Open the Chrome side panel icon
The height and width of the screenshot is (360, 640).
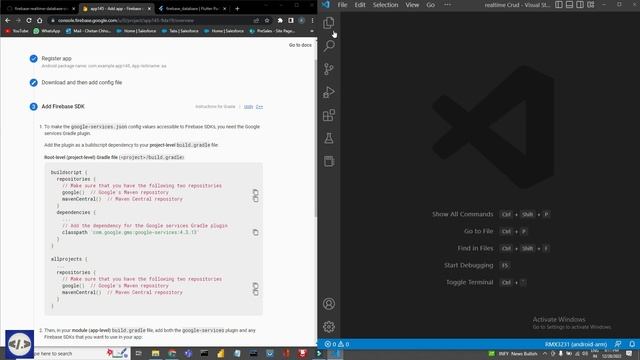coord(291,20)
